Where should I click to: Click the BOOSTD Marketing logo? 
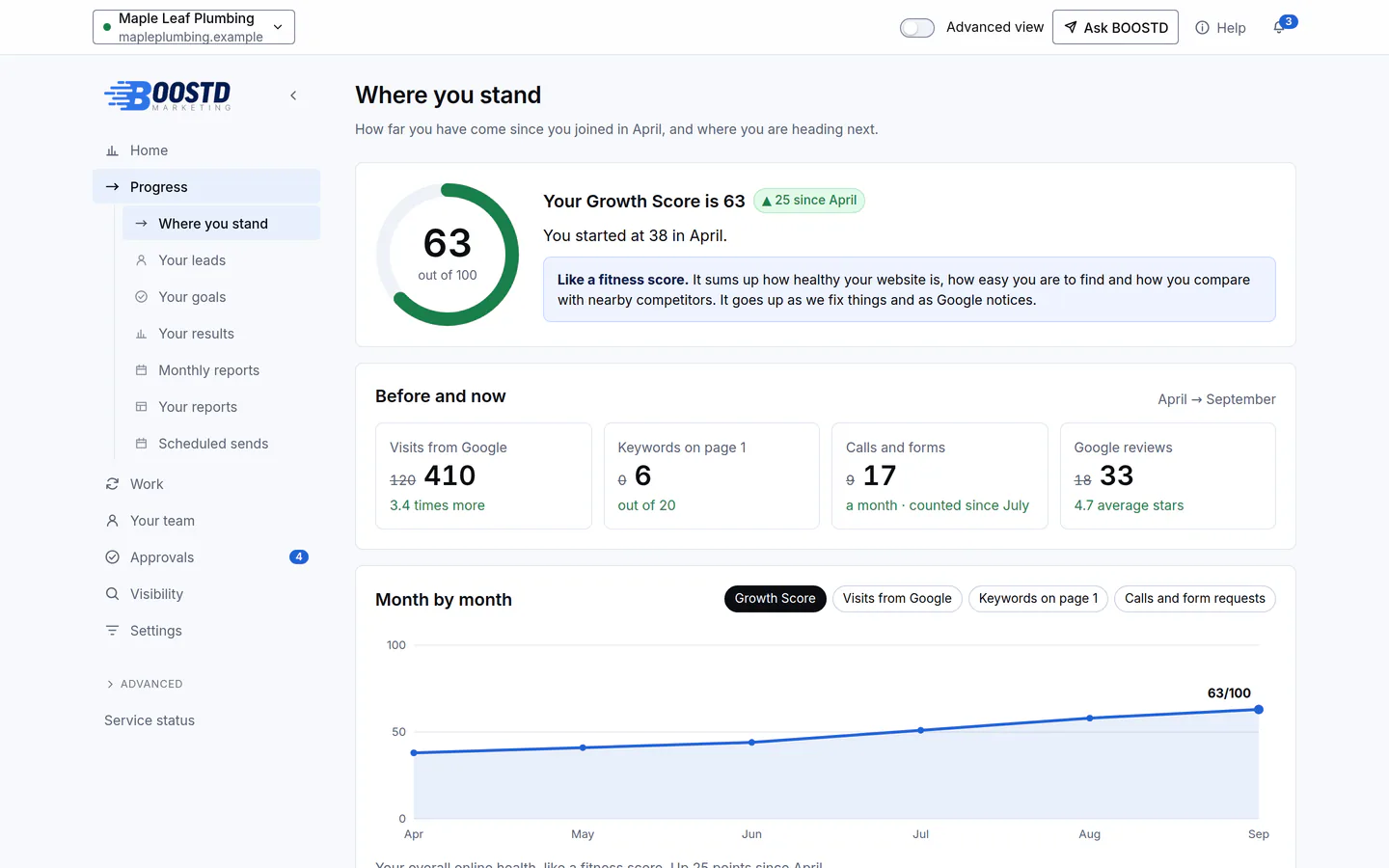point(168,95)
